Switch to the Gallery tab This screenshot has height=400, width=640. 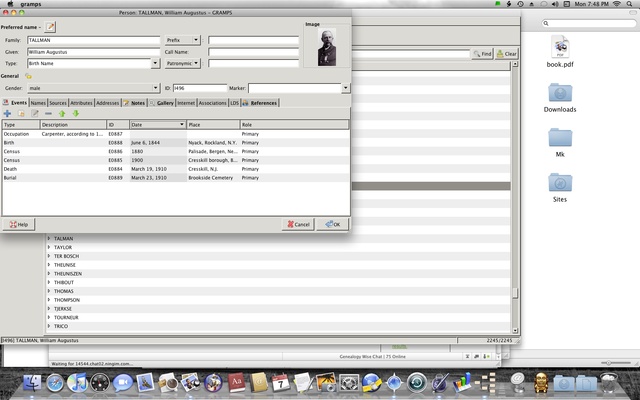coord(165,102)
